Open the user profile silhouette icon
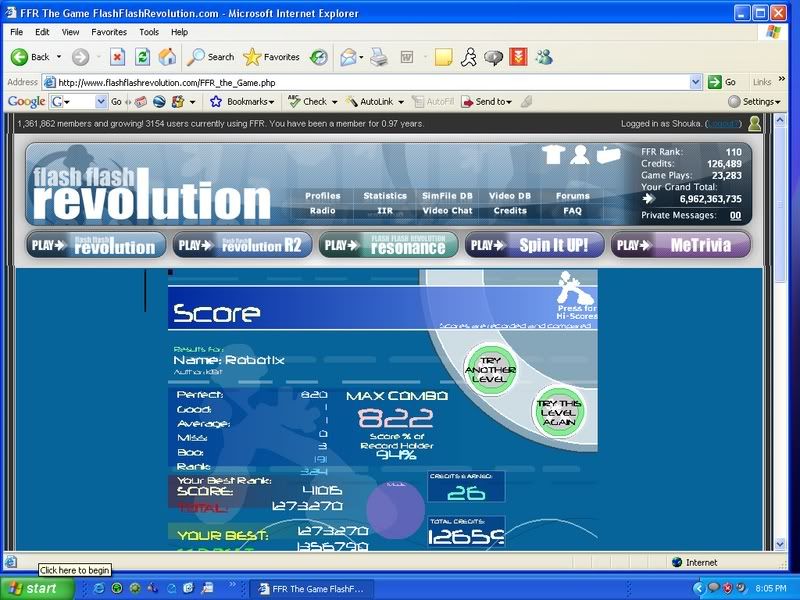This screenshot has width=800, height=600. coord(580,155)
